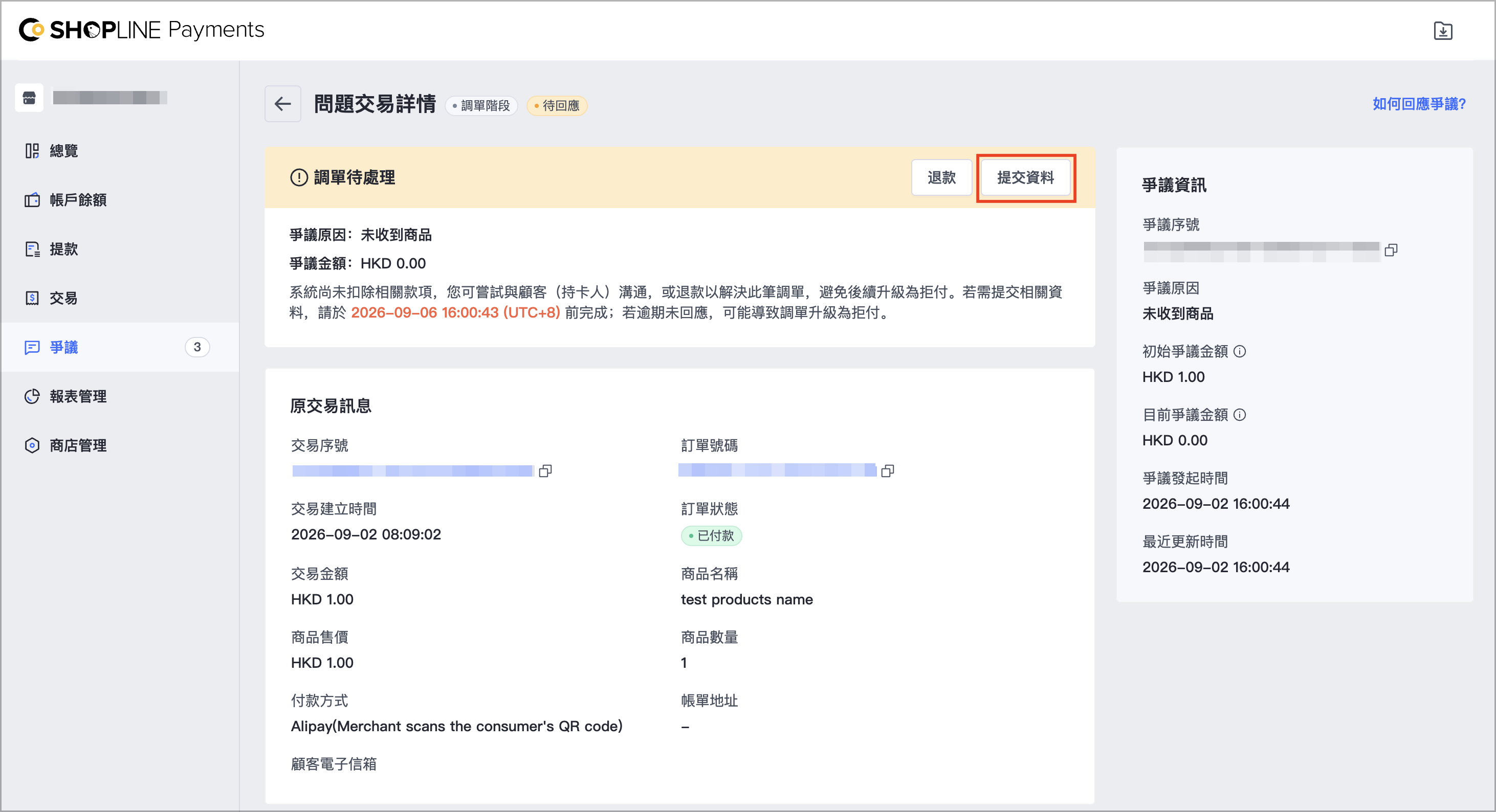This screenshot has width=1496, height=812.
Task: Click the 退款 refund button
Action: 941,177
